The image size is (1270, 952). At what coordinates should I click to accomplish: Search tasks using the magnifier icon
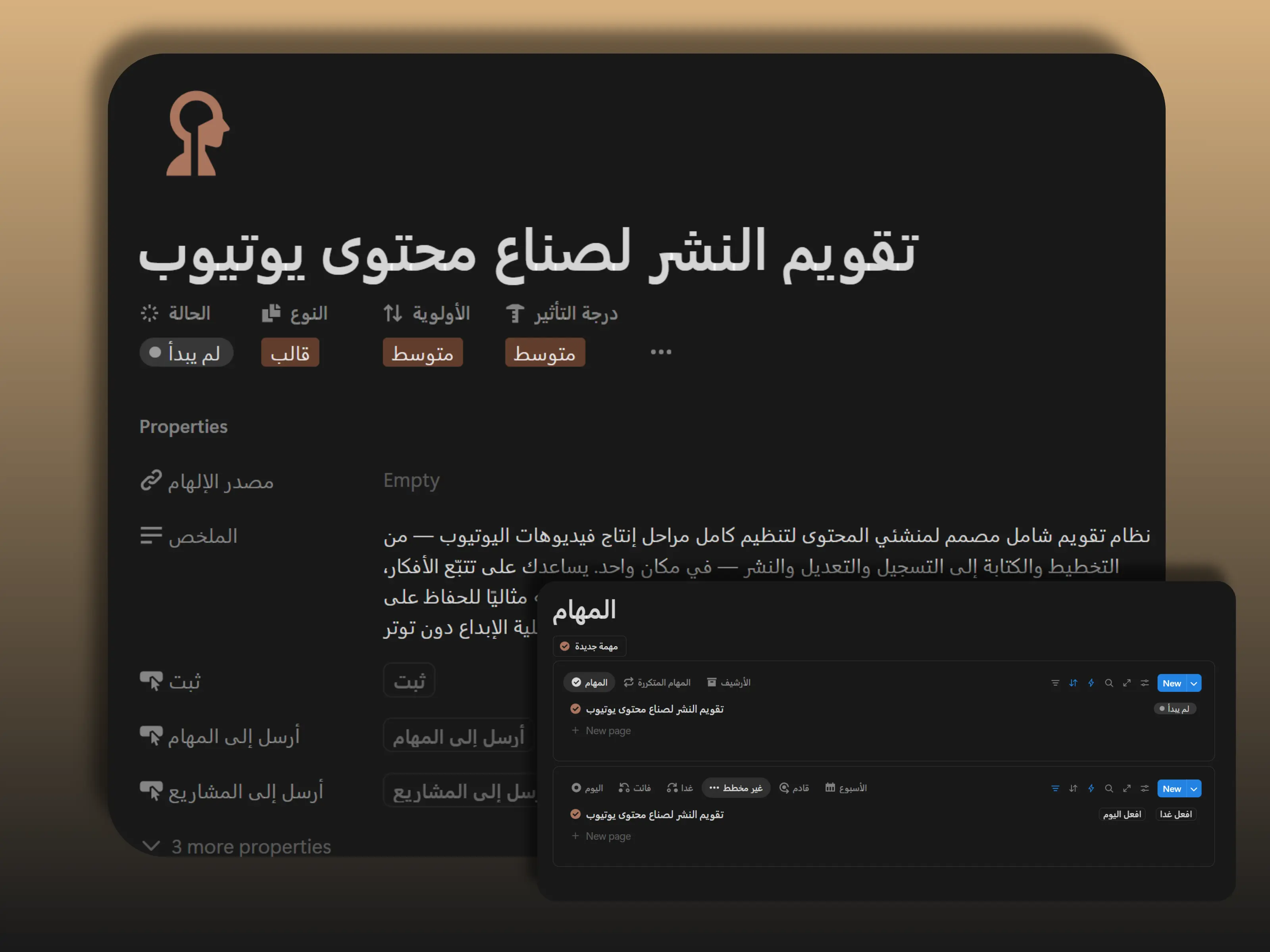click(x=1108, y=683)
